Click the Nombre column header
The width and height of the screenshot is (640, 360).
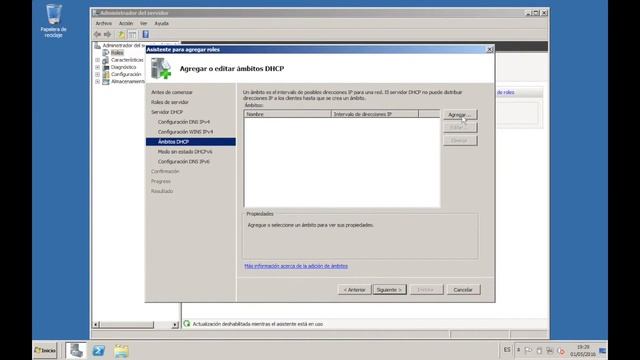287,114
